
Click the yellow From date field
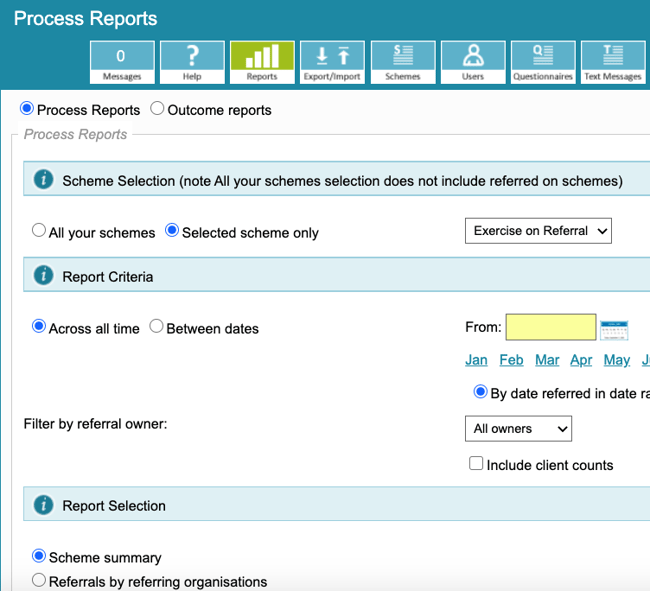(550, 327)
